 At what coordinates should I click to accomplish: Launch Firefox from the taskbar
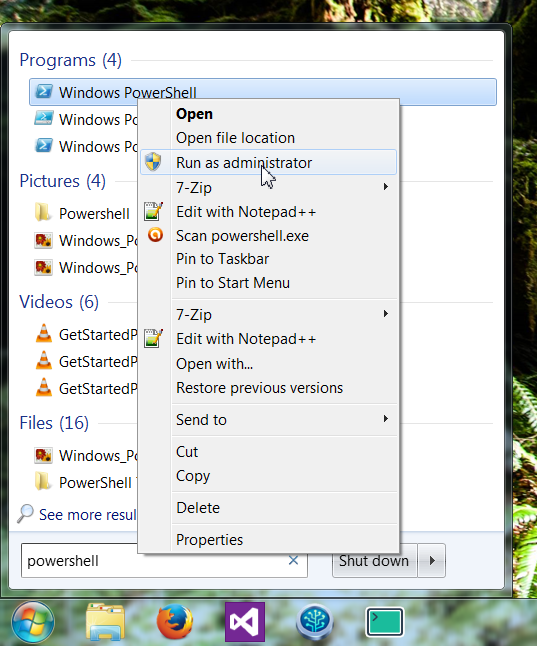click(x=175, y=621)
